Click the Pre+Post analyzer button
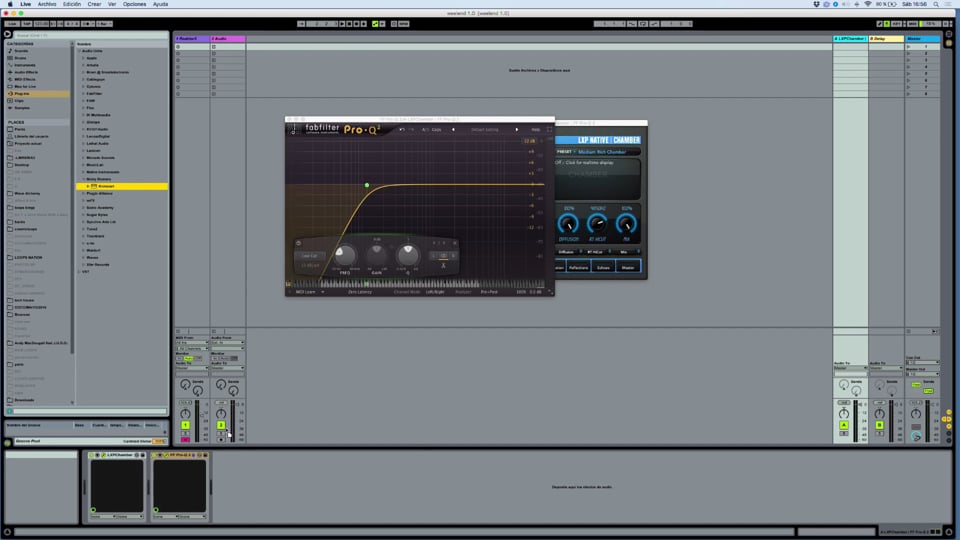The height and width of the screenshot is (540, 960). click(489, 292)
